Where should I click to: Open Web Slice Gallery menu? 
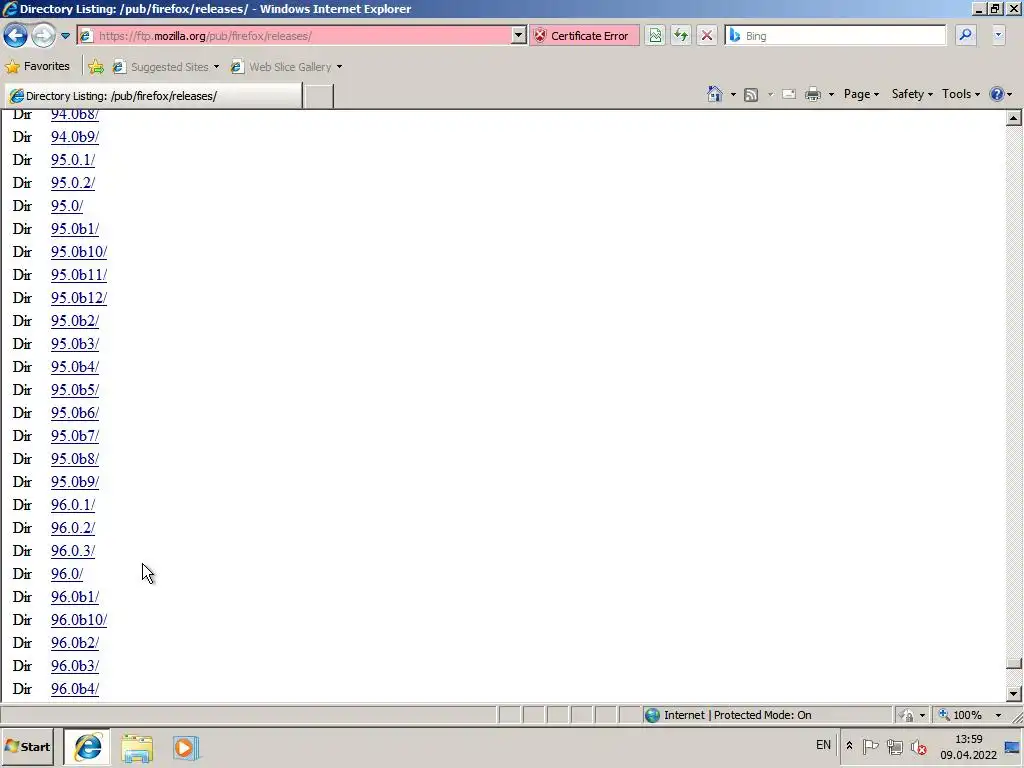[287, 67]
